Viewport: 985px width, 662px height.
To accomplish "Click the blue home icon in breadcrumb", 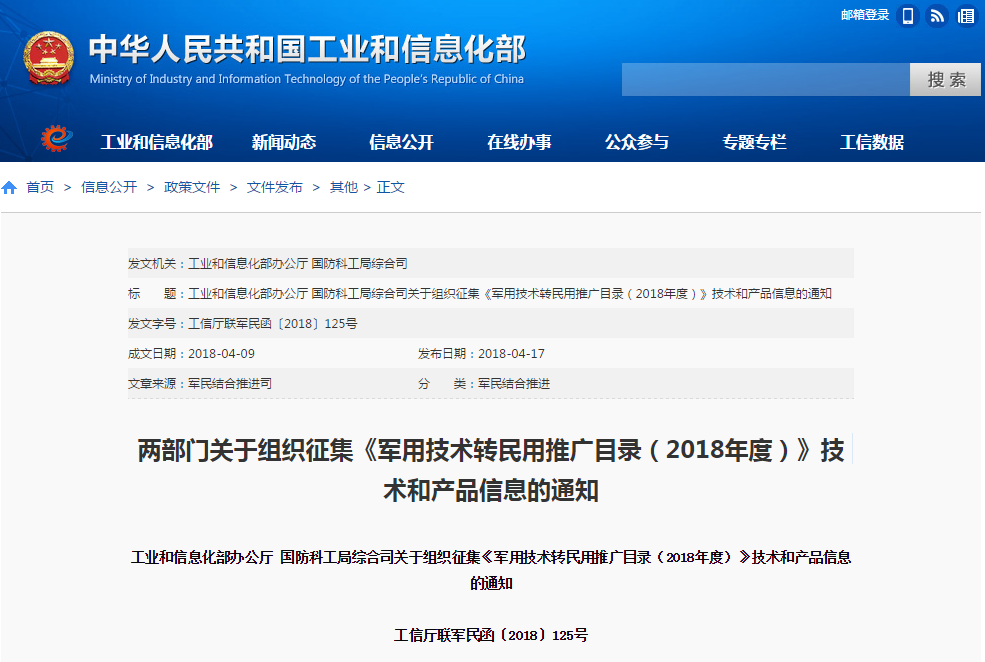I will tap(9, 187).
